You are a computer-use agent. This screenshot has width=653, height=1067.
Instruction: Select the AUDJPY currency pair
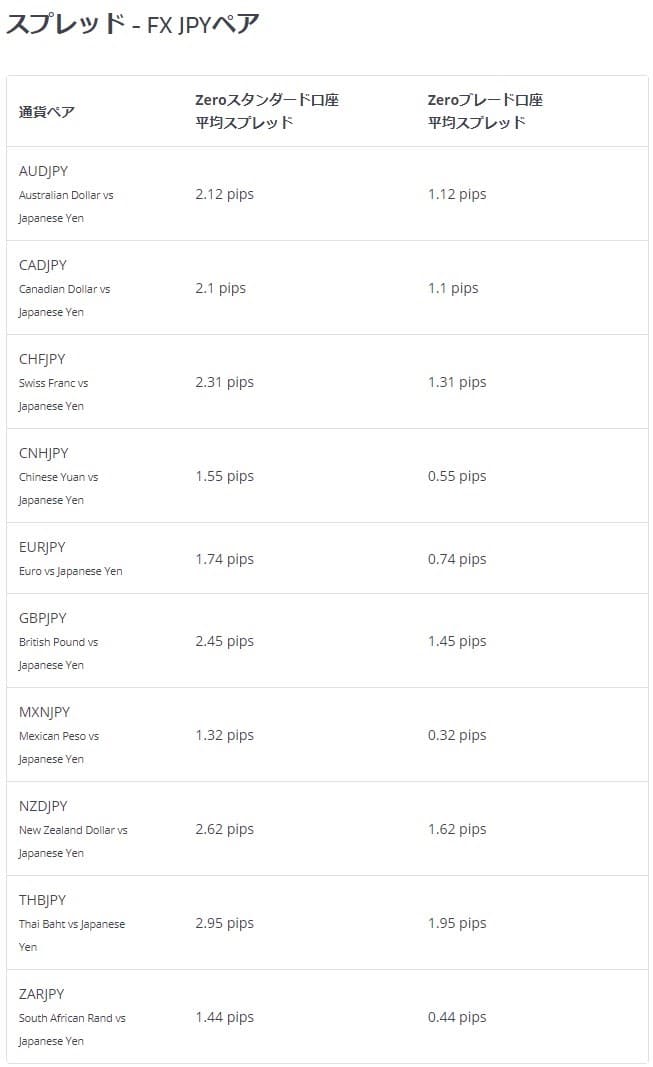pos(44,171)
